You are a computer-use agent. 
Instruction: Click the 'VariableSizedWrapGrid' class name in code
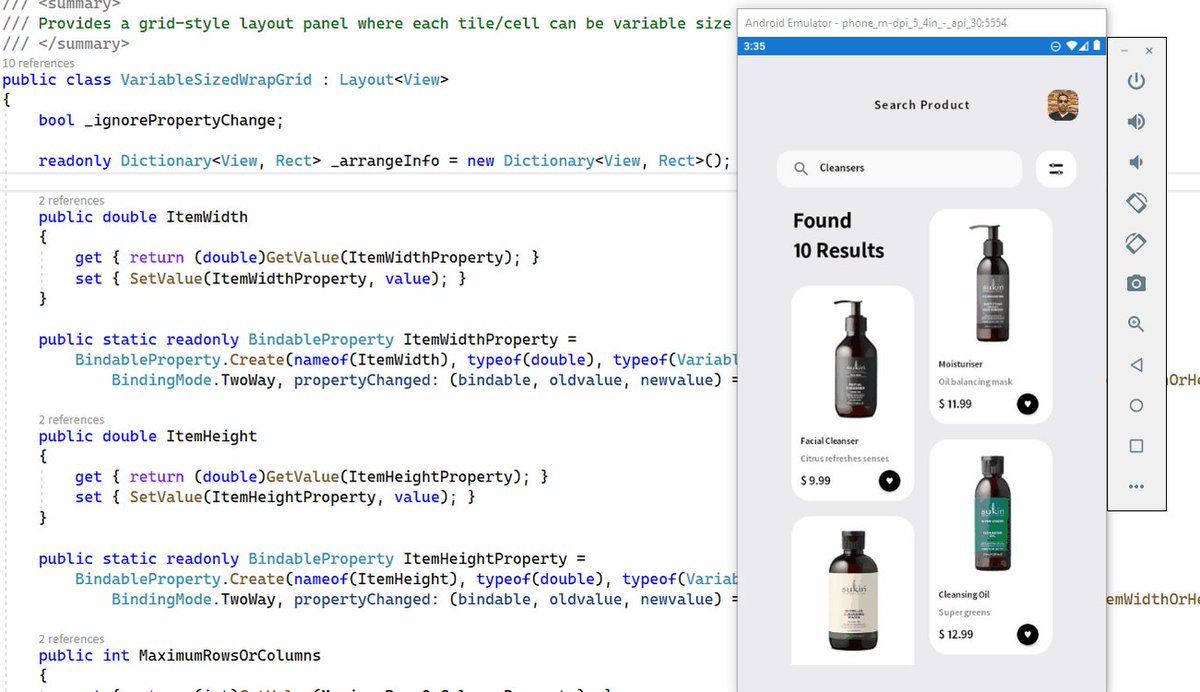pyautogui.click(x=216, y=80)
